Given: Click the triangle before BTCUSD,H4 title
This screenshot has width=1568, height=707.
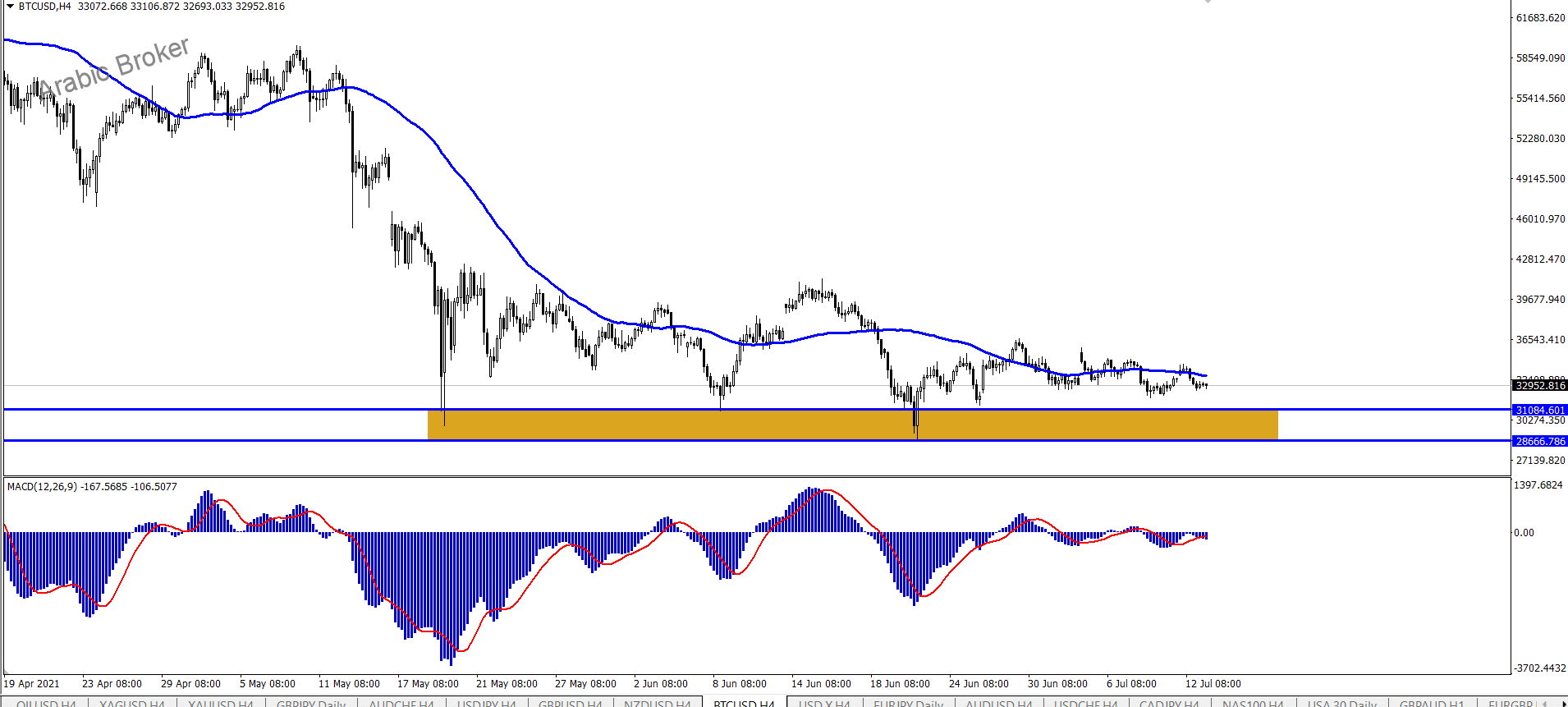Looking at the screenshot, I should click(10, 6).
